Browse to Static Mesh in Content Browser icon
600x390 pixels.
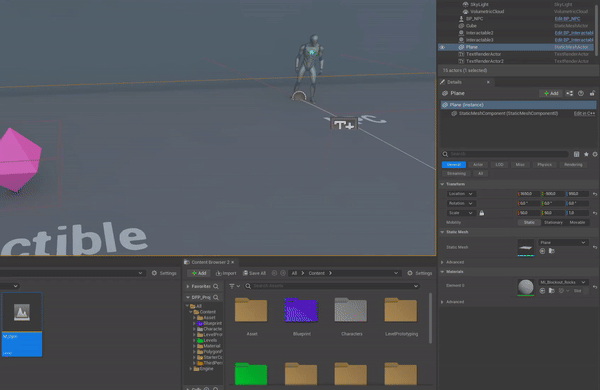(x=552, y=251)
